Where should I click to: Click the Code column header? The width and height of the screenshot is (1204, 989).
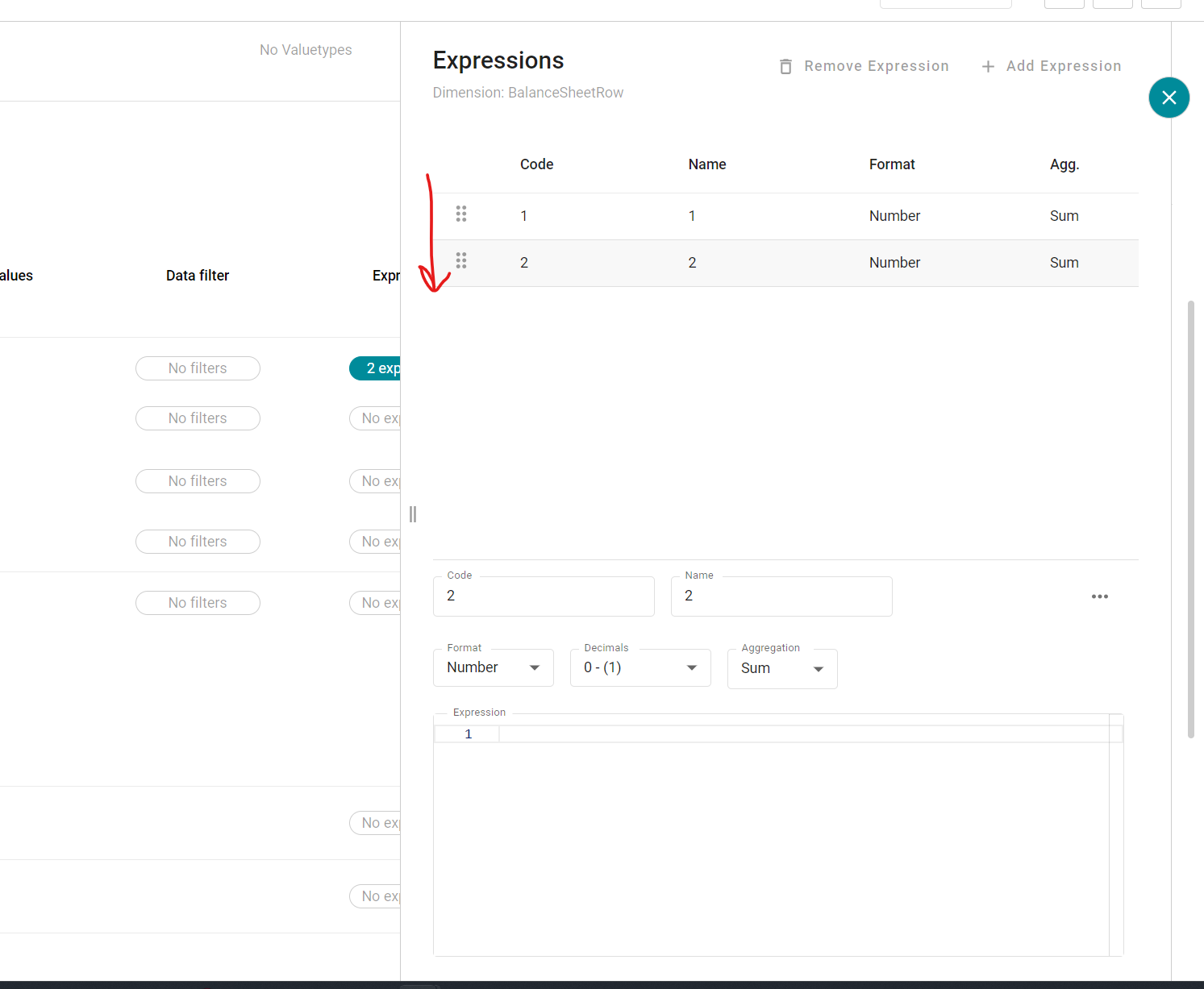536,164
